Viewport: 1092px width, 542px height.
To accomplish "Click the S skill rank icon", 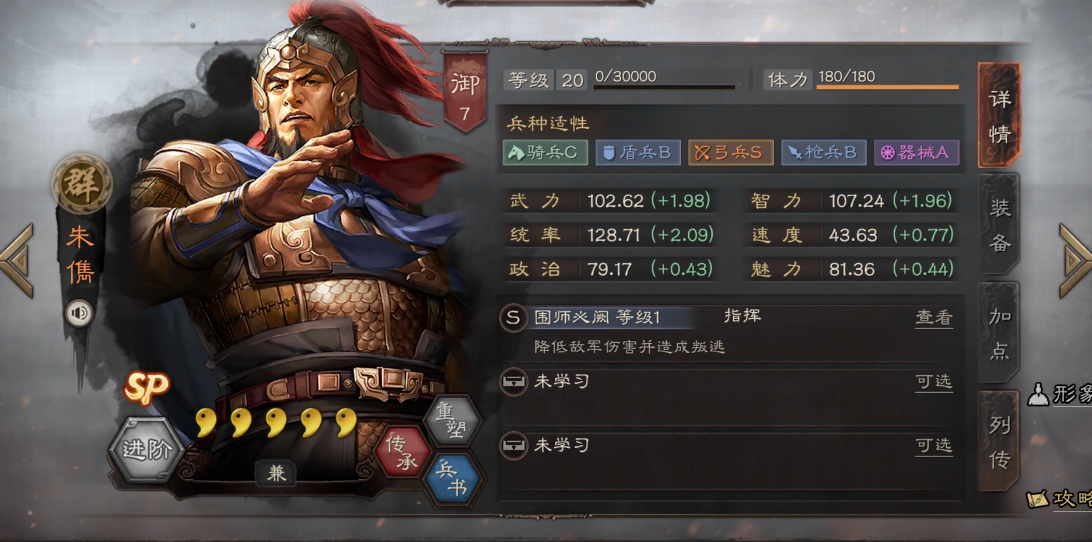I will tap(513, 318).
